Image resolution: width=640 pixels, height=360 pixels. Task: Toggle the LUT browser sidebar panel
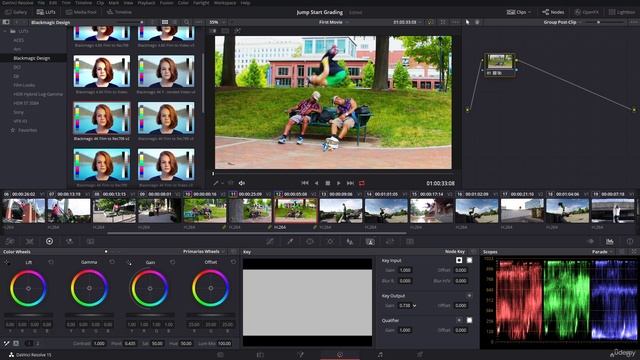pyautogui.click(x=6, y=22)
